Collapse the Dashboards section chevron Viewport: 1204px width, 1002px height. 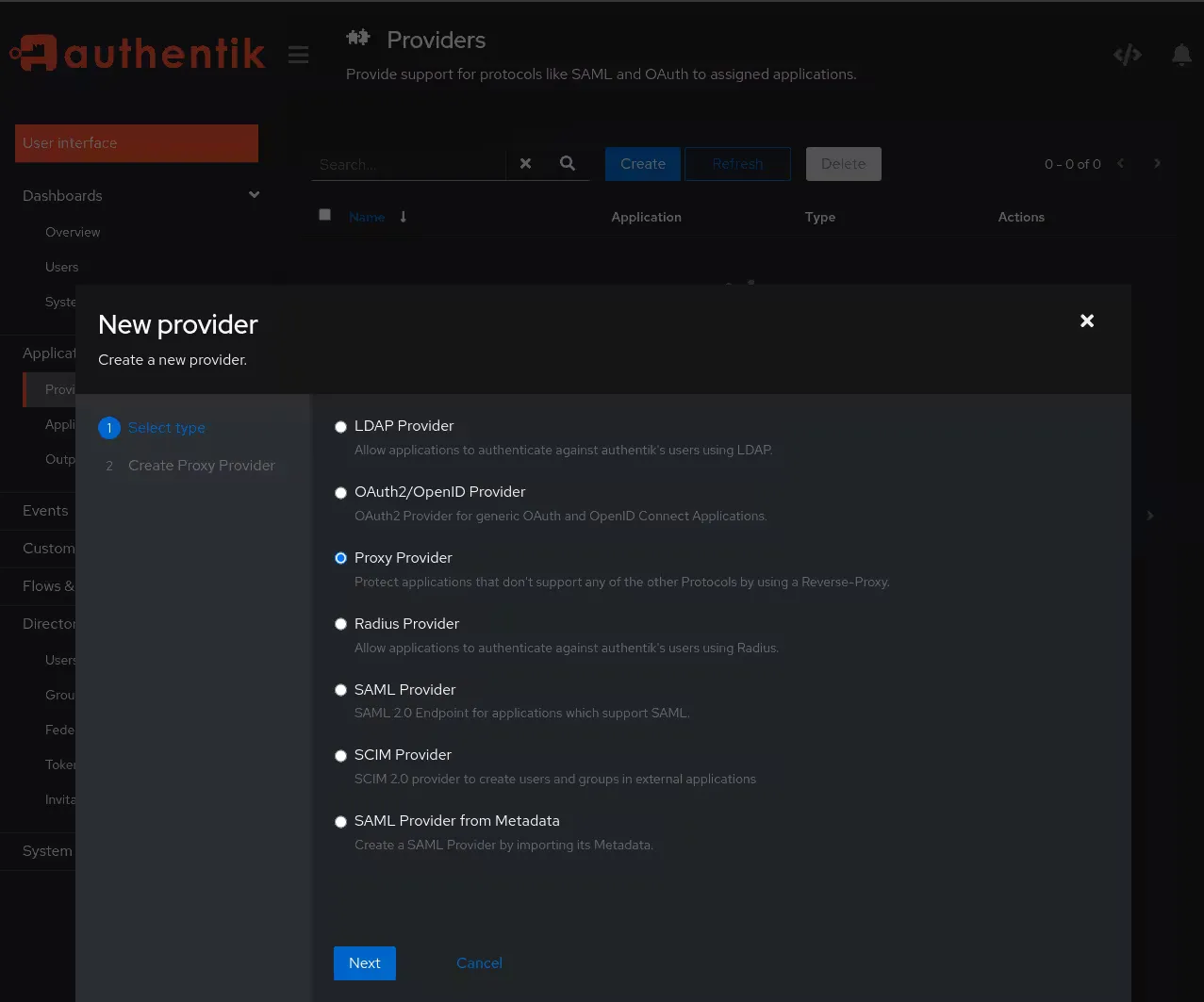254,194
